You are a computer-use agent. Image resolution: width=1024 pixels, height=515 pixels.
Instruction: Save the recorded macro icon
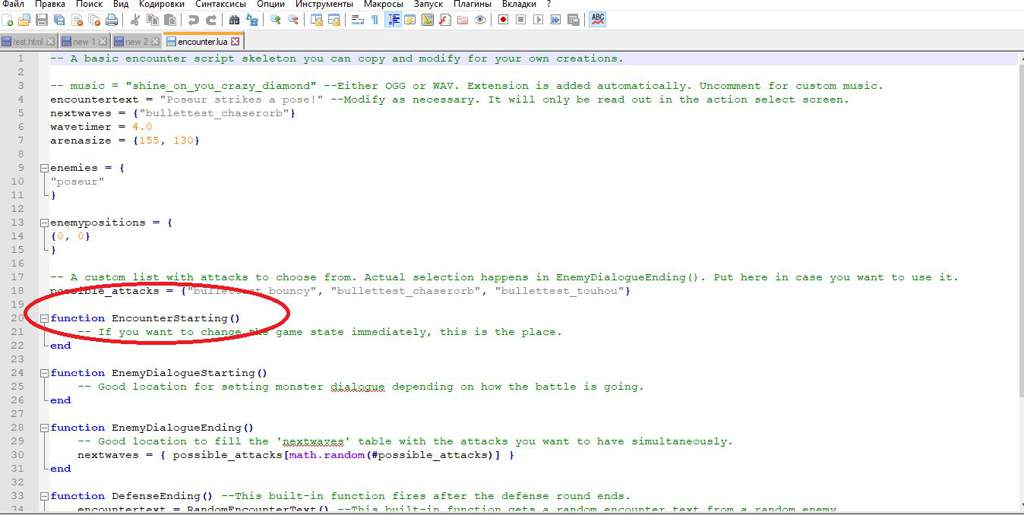tap(573, 20)
